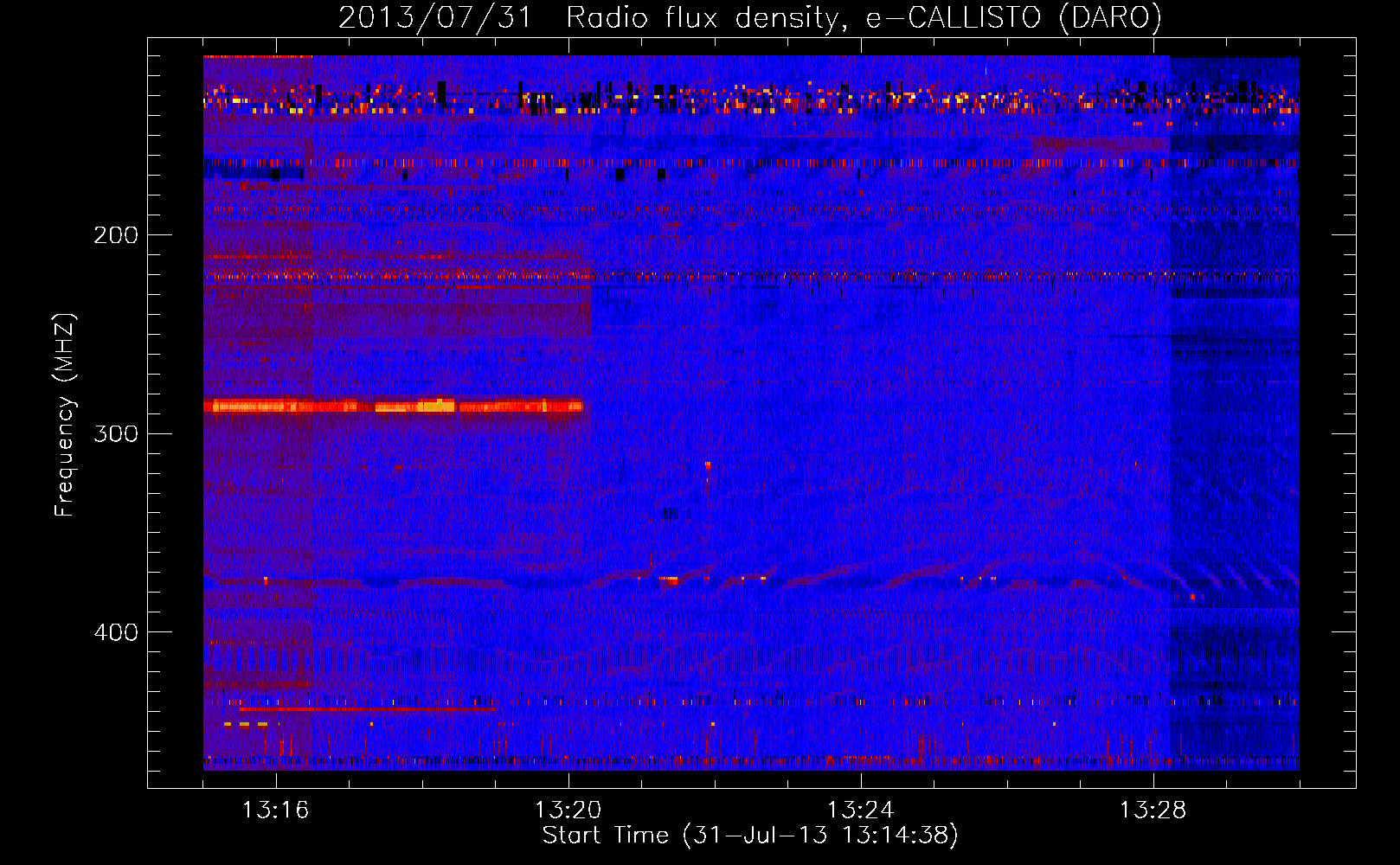Click the 13:28 time tick label

coord(1153,810)
